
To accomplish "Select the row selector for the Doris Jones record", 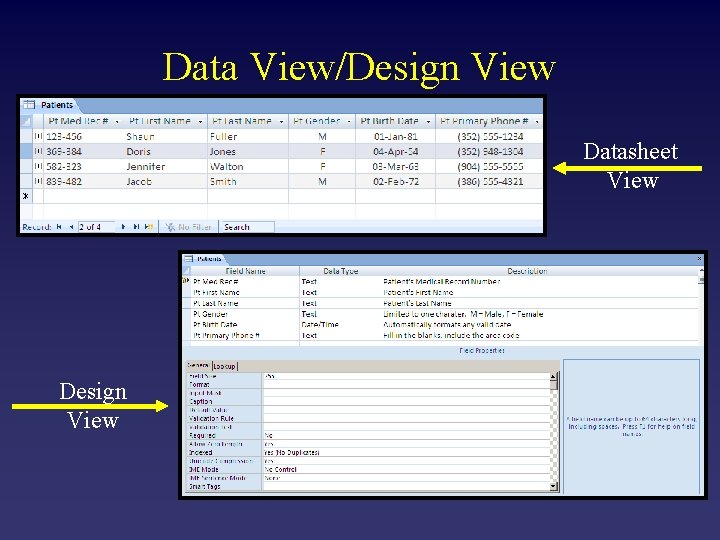I will pos(26,151).
